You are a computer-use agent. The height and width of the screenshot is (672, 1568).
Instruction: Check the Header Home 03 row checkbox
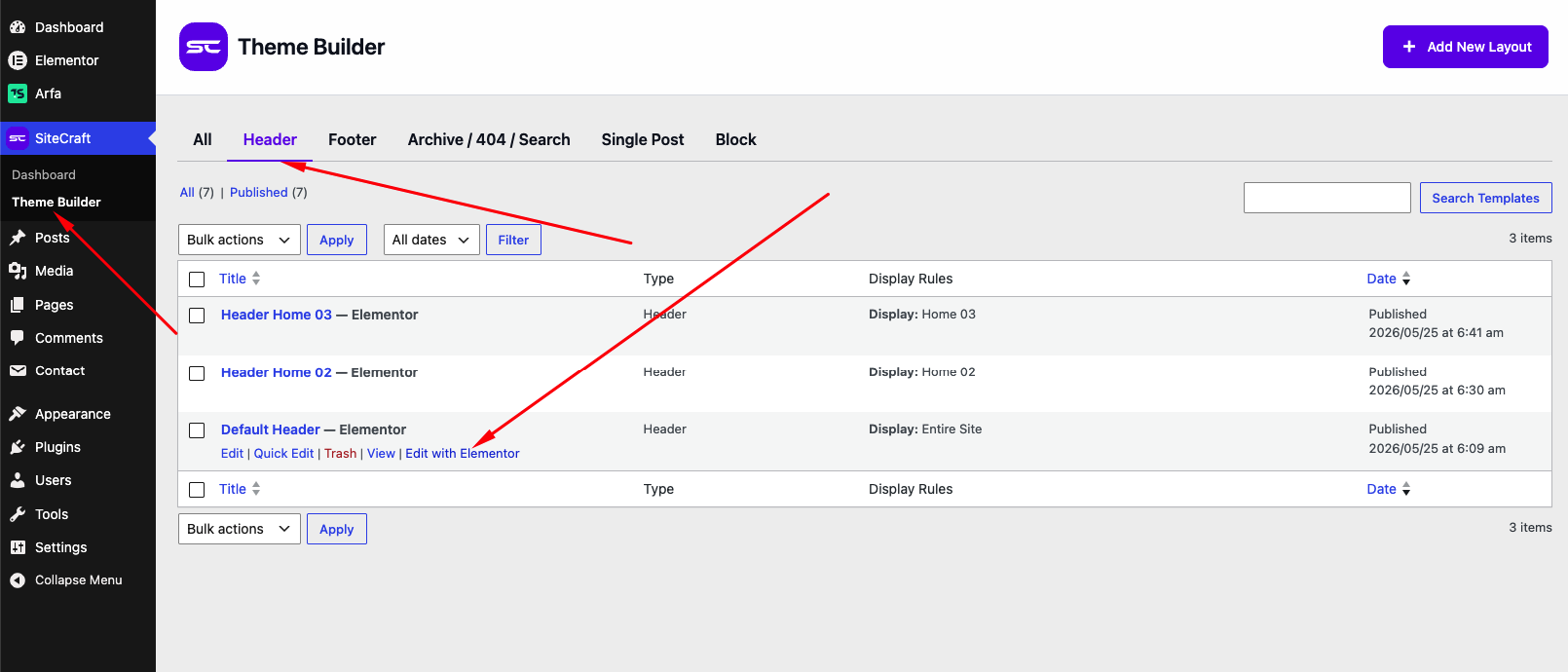(197, 316)
